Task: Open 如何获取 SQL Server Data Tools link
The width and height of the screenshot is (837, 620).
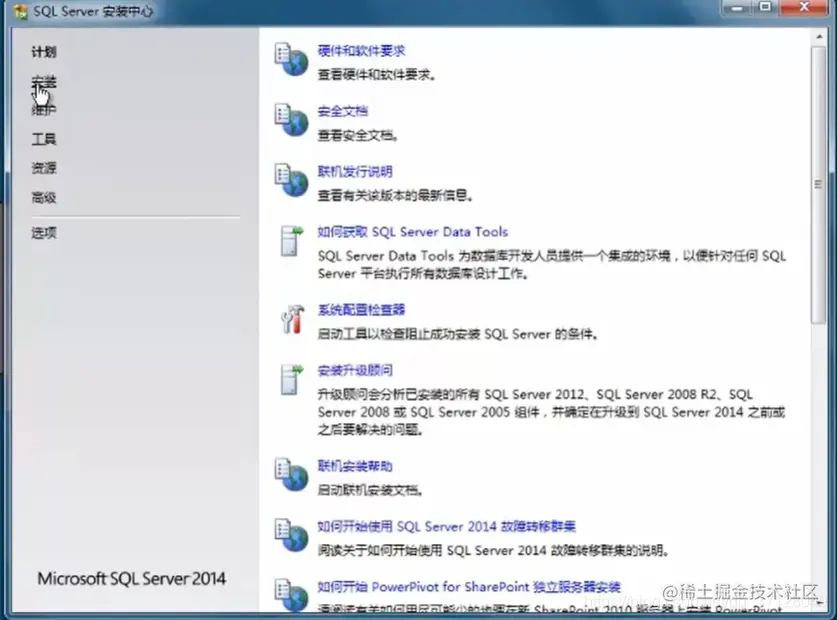Action: [x=413, y=232]
